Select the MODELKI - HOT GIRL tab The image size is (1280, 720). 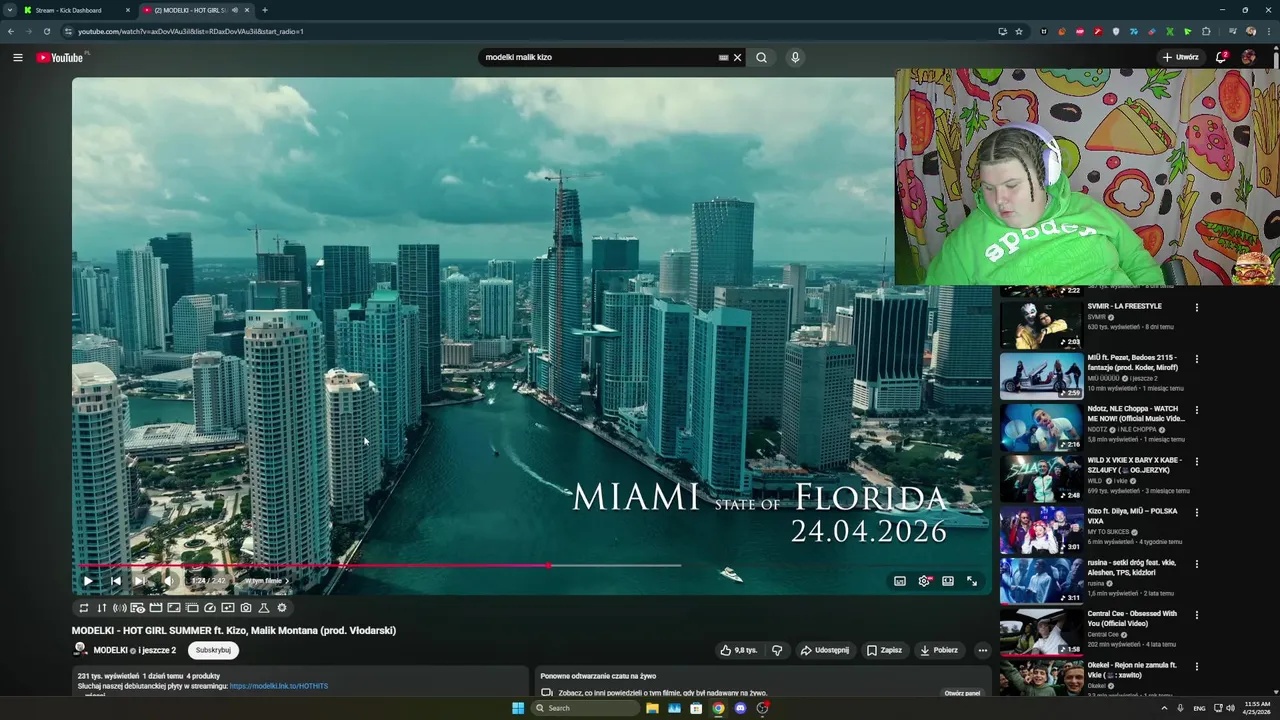click(x=196, y=10)
